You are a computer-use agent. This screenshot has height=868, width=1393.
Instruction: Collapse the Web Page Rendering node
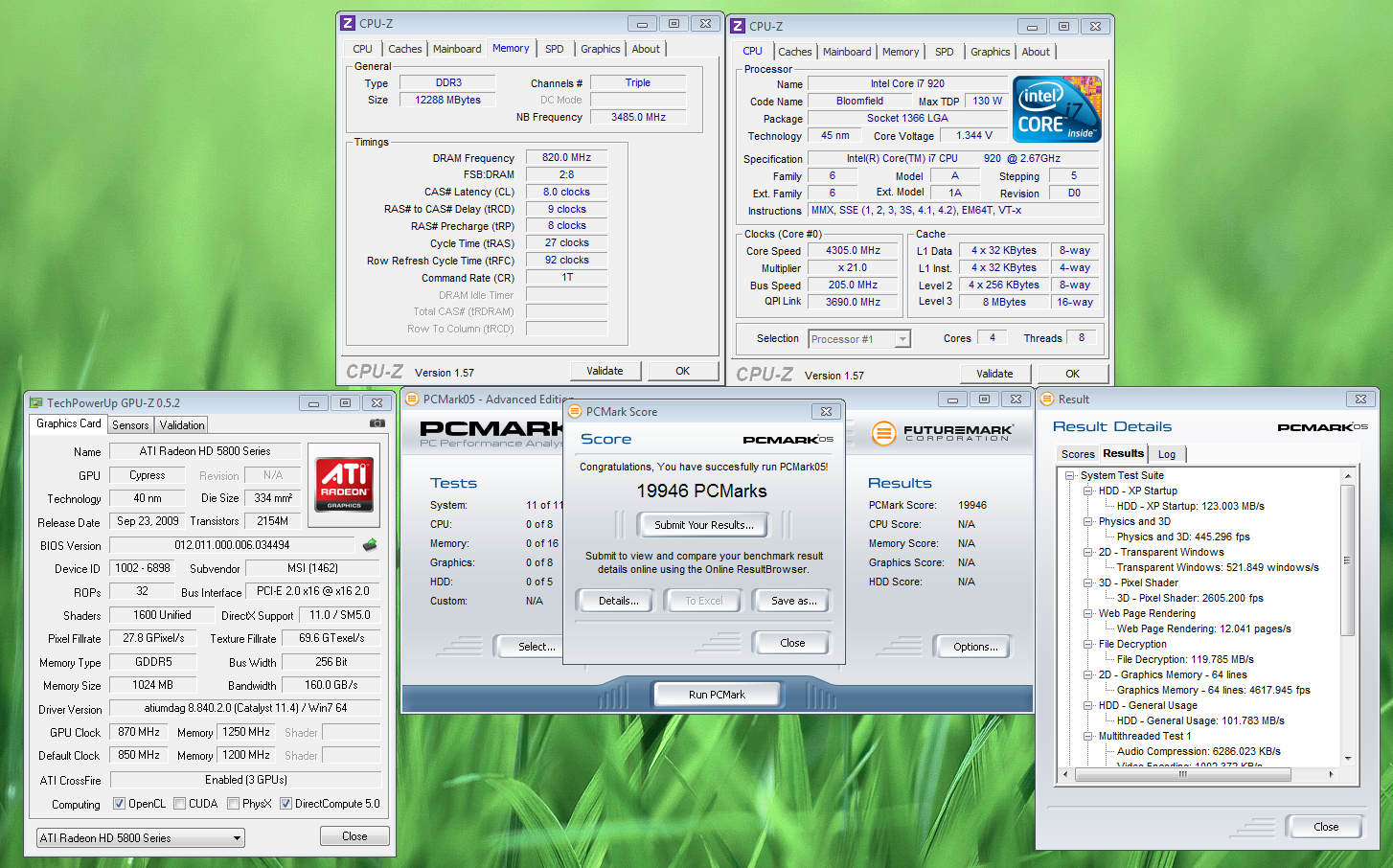1088,613
